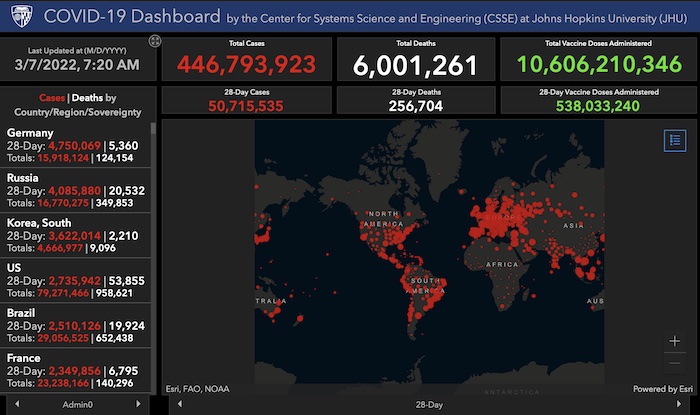700x415 pixels.
Task: Click the vaccine doses figure 10,606,210,346
Action: pyautogui.click(x=599, y=64)
